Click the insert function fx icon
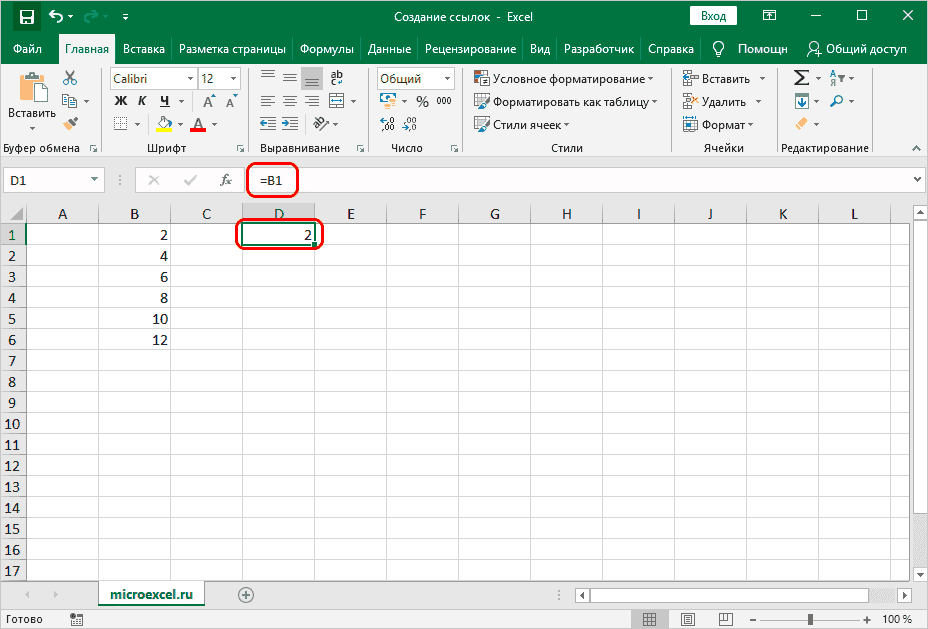The width and height of the screenshot is (928, 629). pyautogui.click(x=227, y=180)
